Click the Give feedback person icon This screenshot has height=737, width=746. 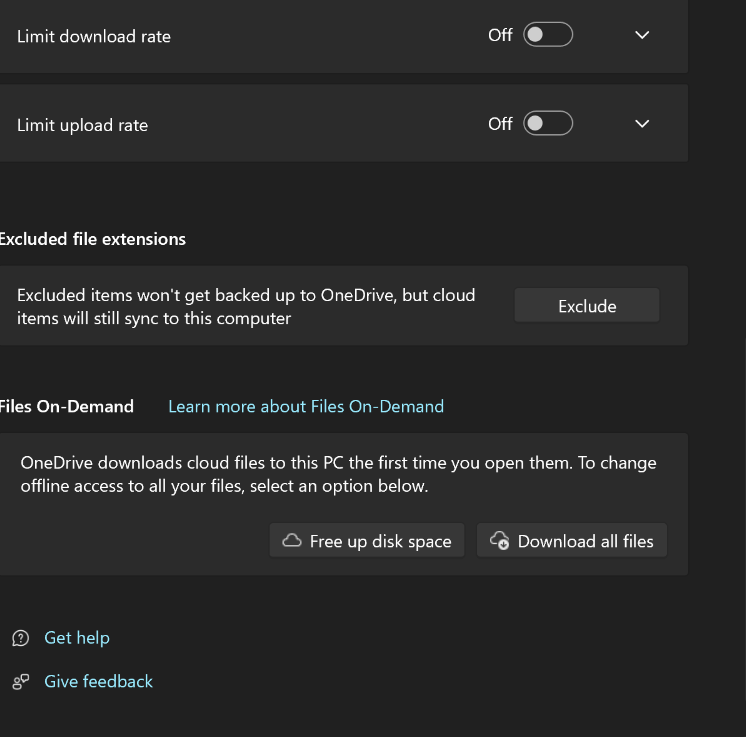pos(20,682)
